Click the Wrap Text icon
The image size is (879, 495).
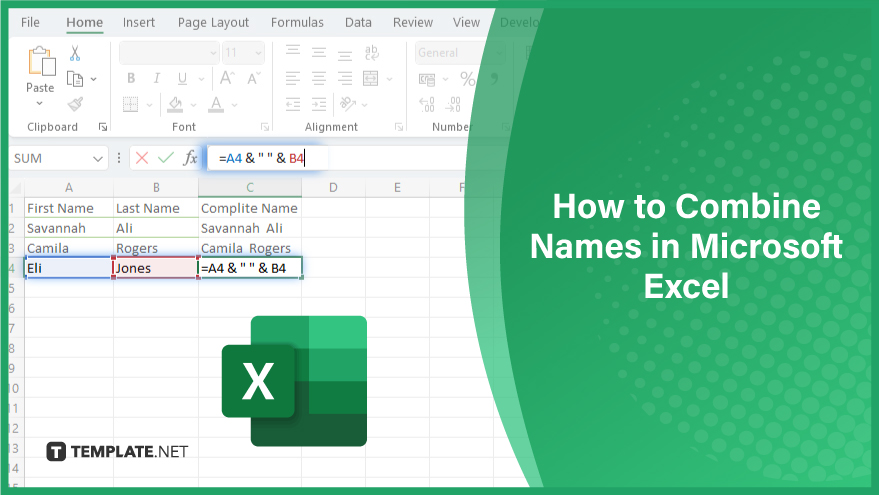371,52
